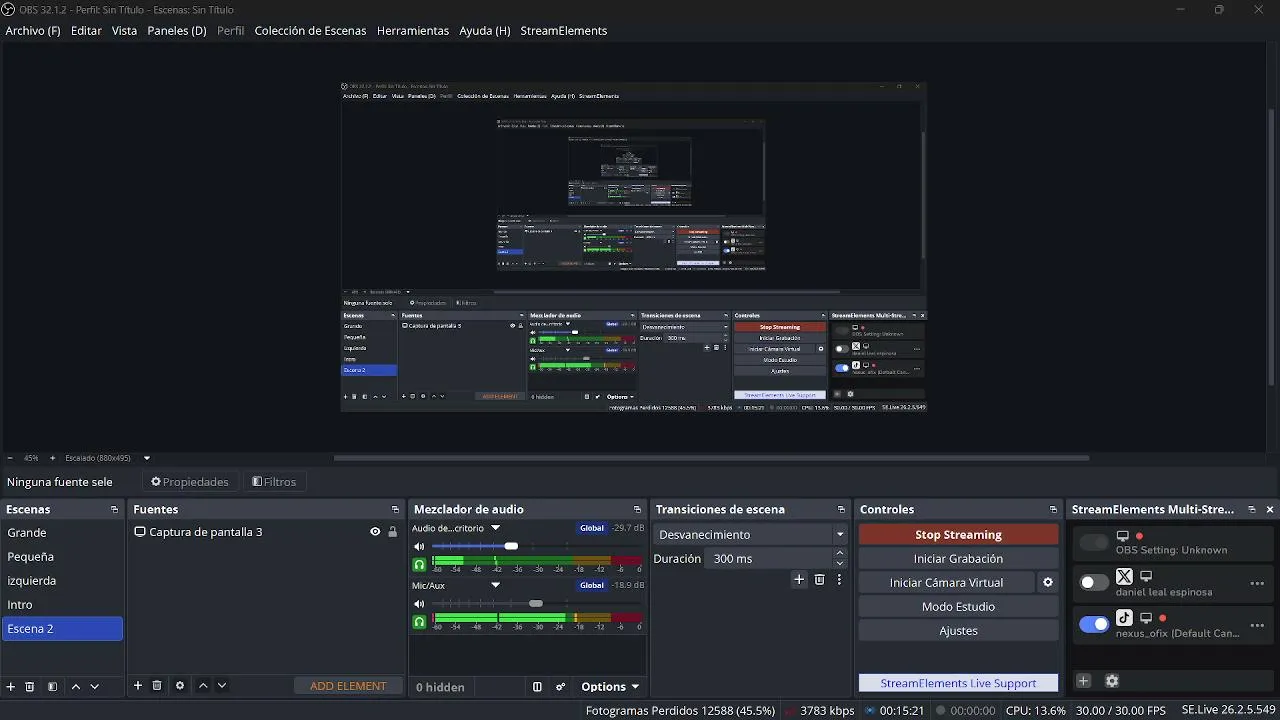Open more options for daniel leal espinosa

click(1257, 583)
